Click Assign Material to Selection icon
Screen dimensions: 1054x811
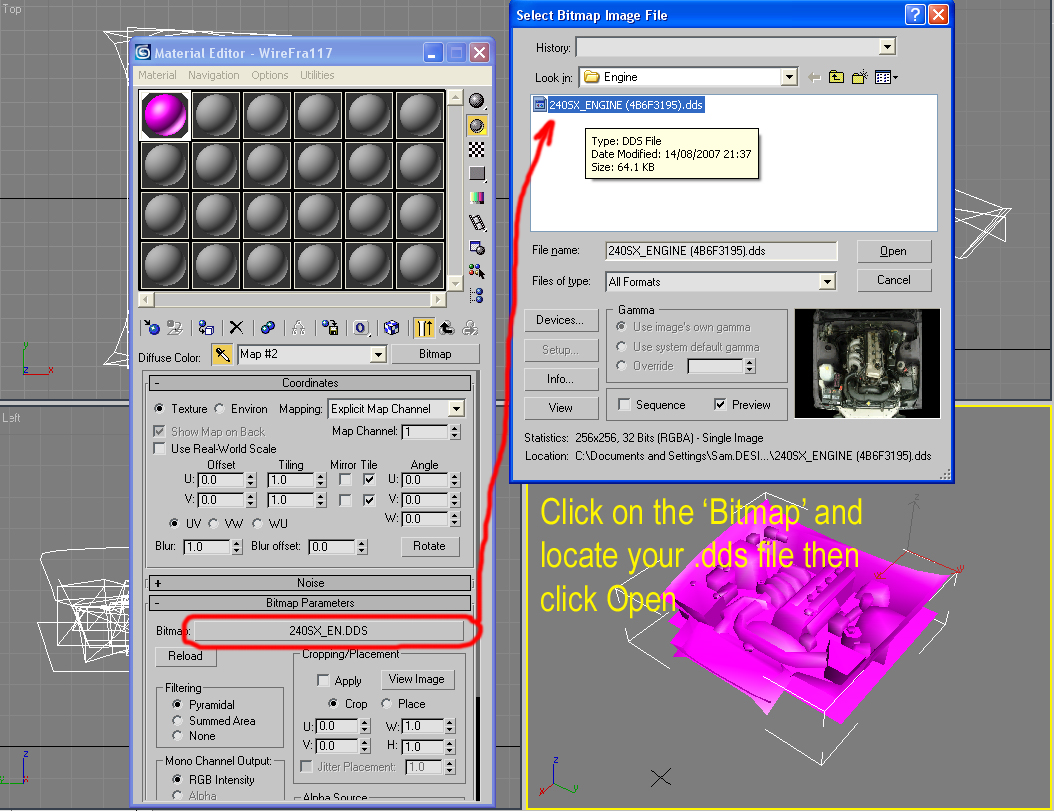(x=206, y=327)
